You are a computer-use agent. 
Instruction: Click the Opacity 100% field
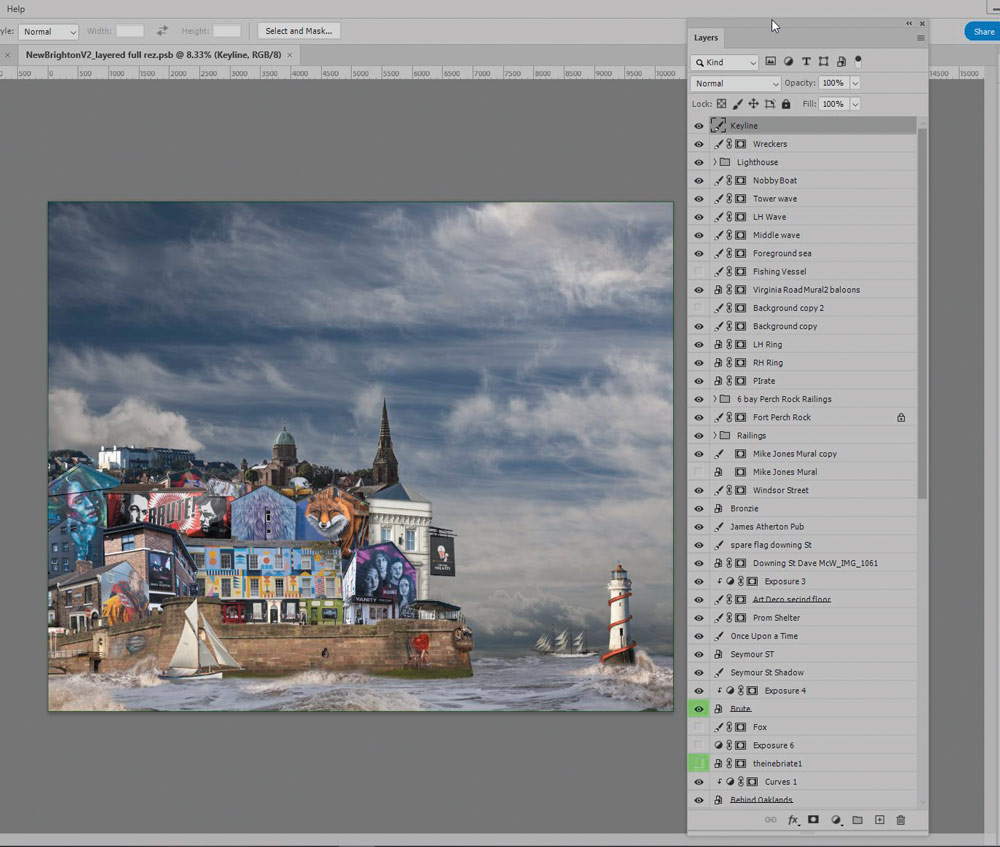click(x=833, y=83)
